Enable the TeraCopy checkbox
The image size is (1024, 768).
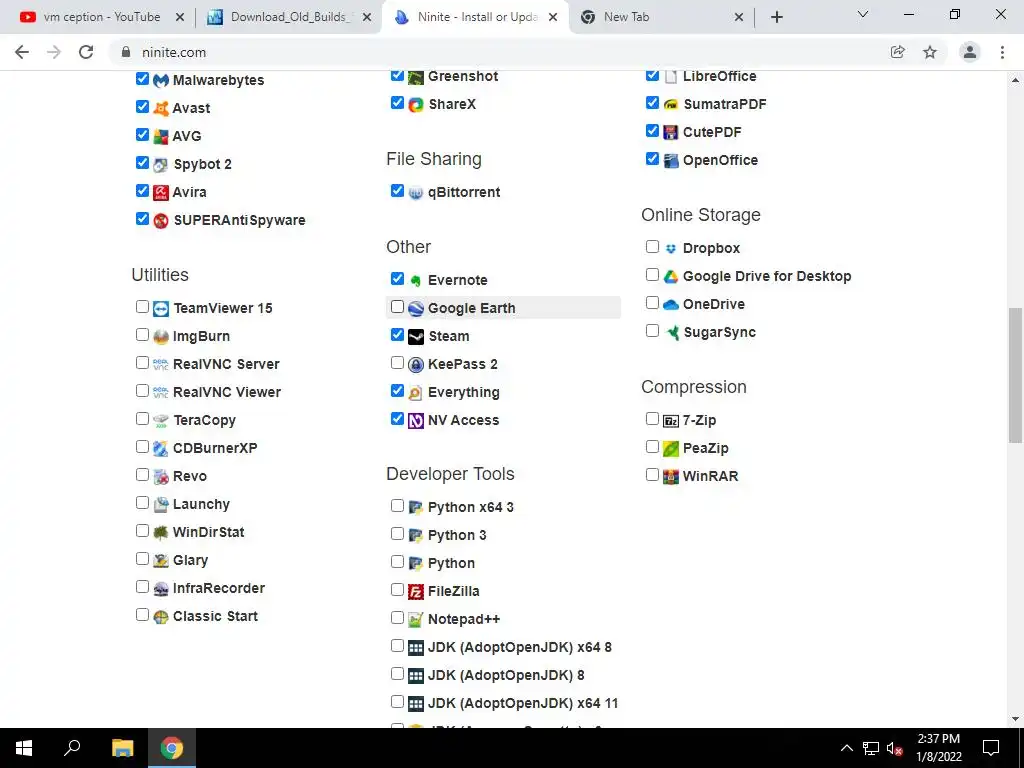tap(142, 419)
